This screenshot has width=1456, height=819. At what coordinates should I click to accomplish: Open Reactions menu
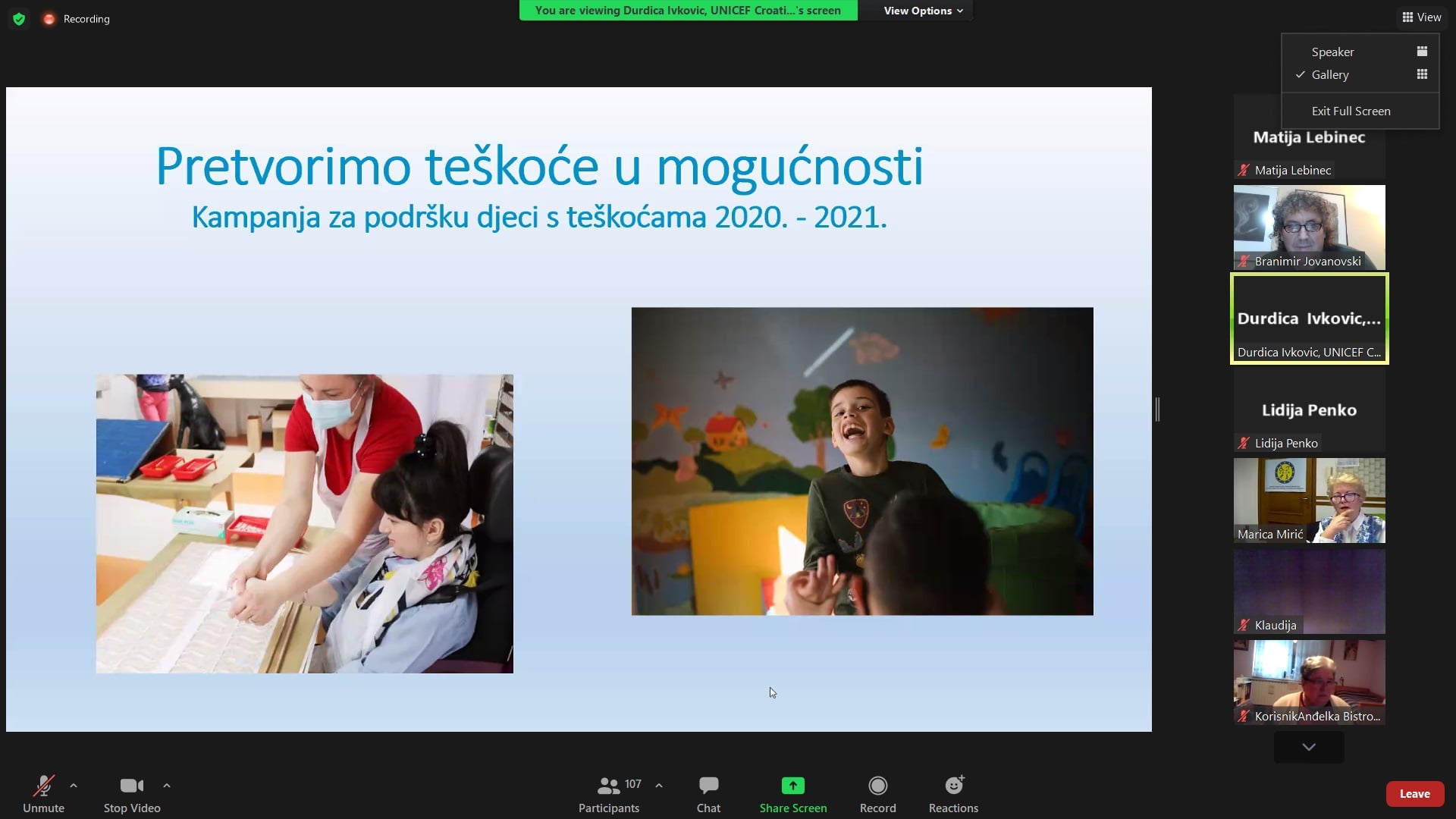(953, 794)
